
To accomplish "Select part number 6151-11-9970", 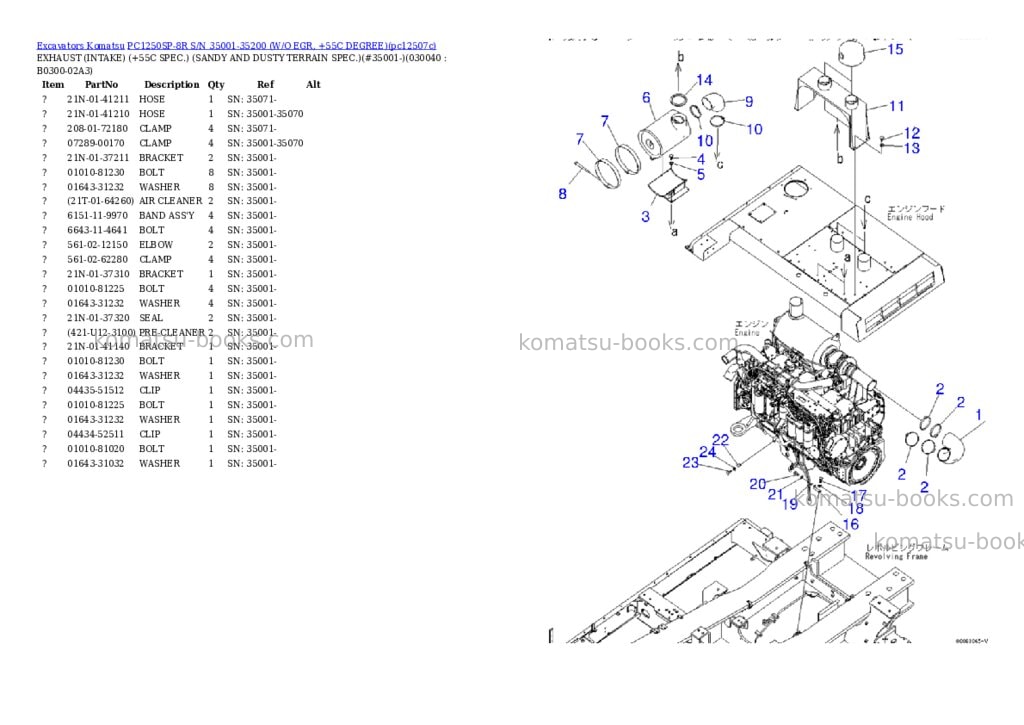I will [97, 216].
